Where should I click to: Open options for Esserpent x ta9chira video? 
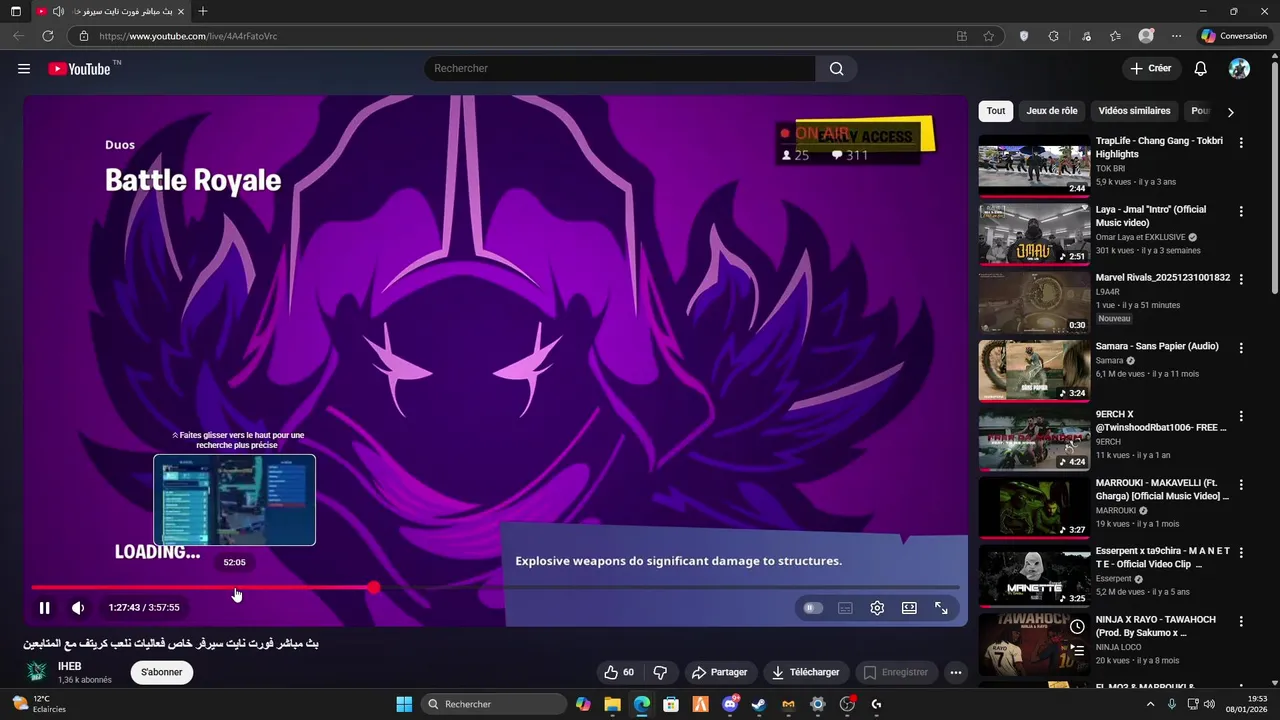point(1241,553)
